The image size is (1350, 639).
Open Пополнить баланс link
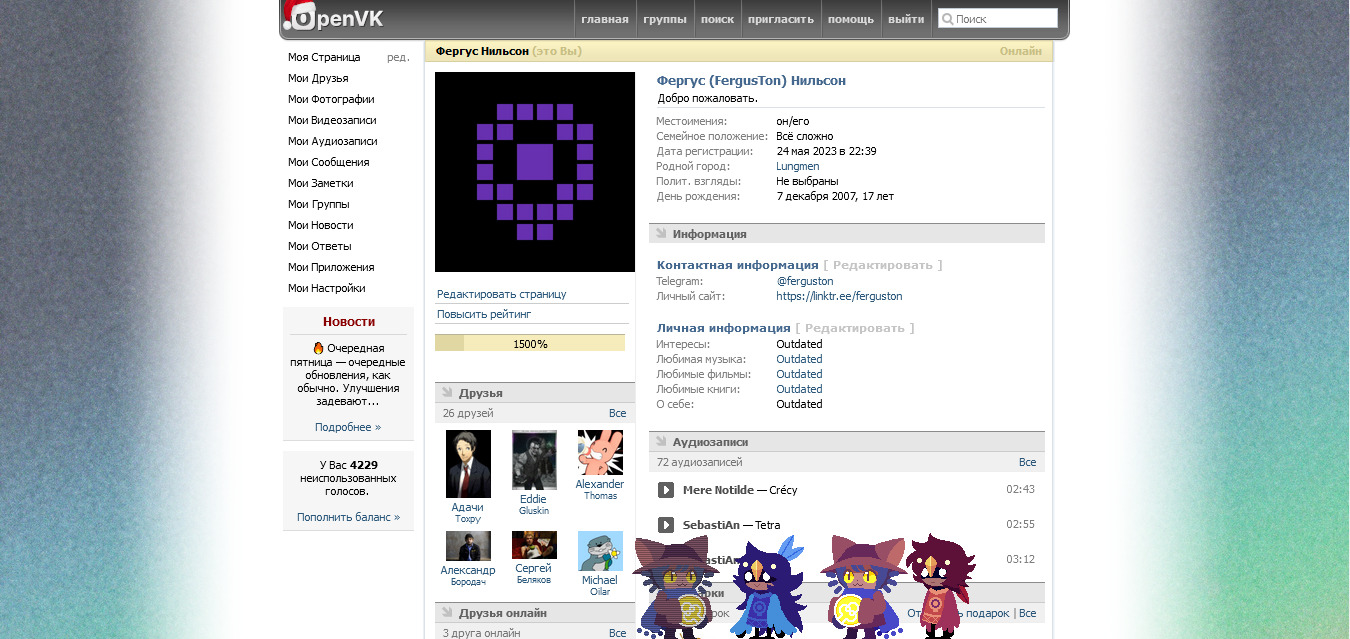click(x=348, y=517)
